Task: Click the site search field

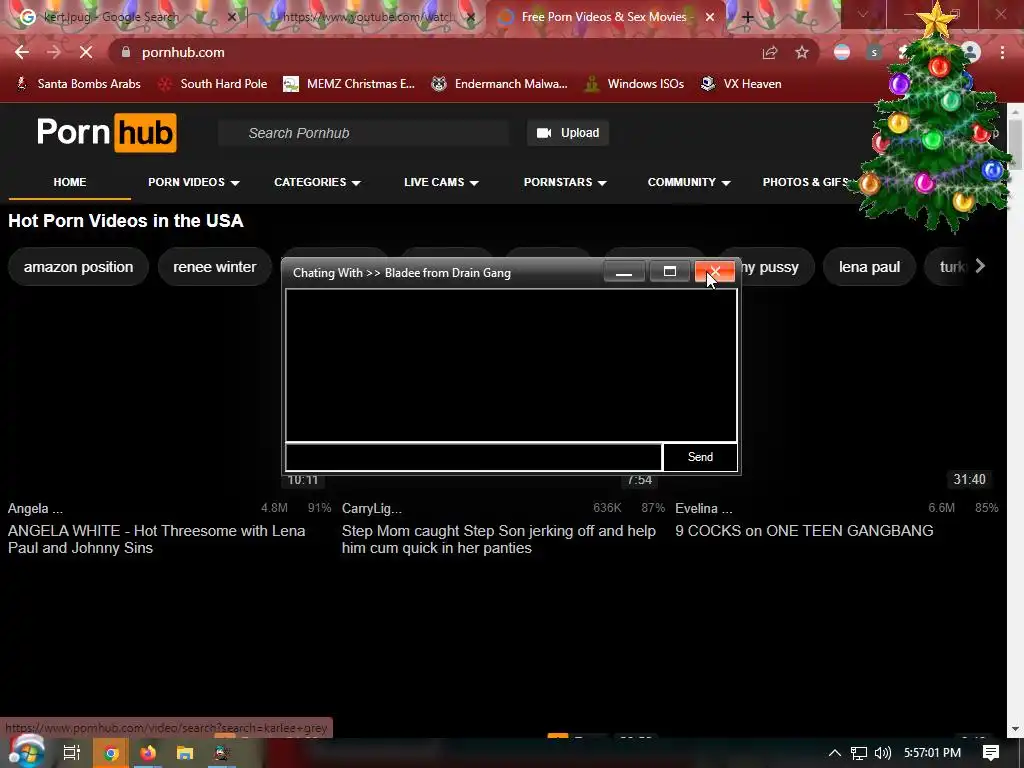Action: tap(364, 133)
